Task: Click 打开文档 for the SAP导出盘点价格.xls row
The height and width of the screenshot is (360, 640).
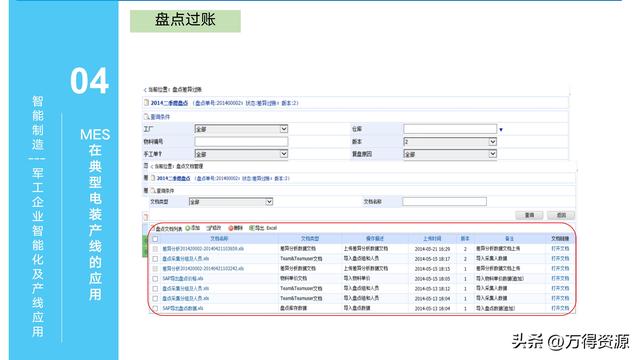Action: click(560, 279)
